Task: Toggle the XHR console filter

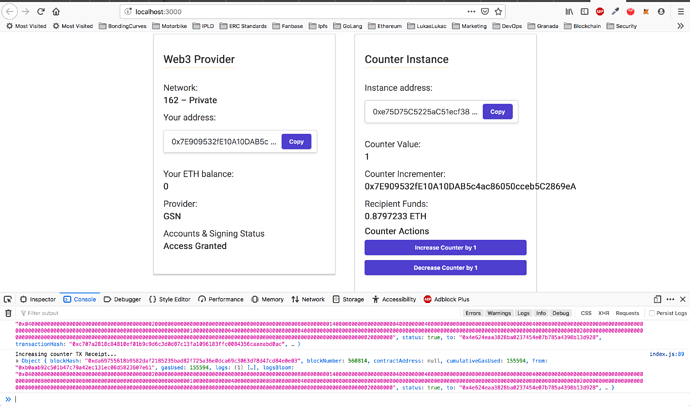Action: click(x=604, y=313)
